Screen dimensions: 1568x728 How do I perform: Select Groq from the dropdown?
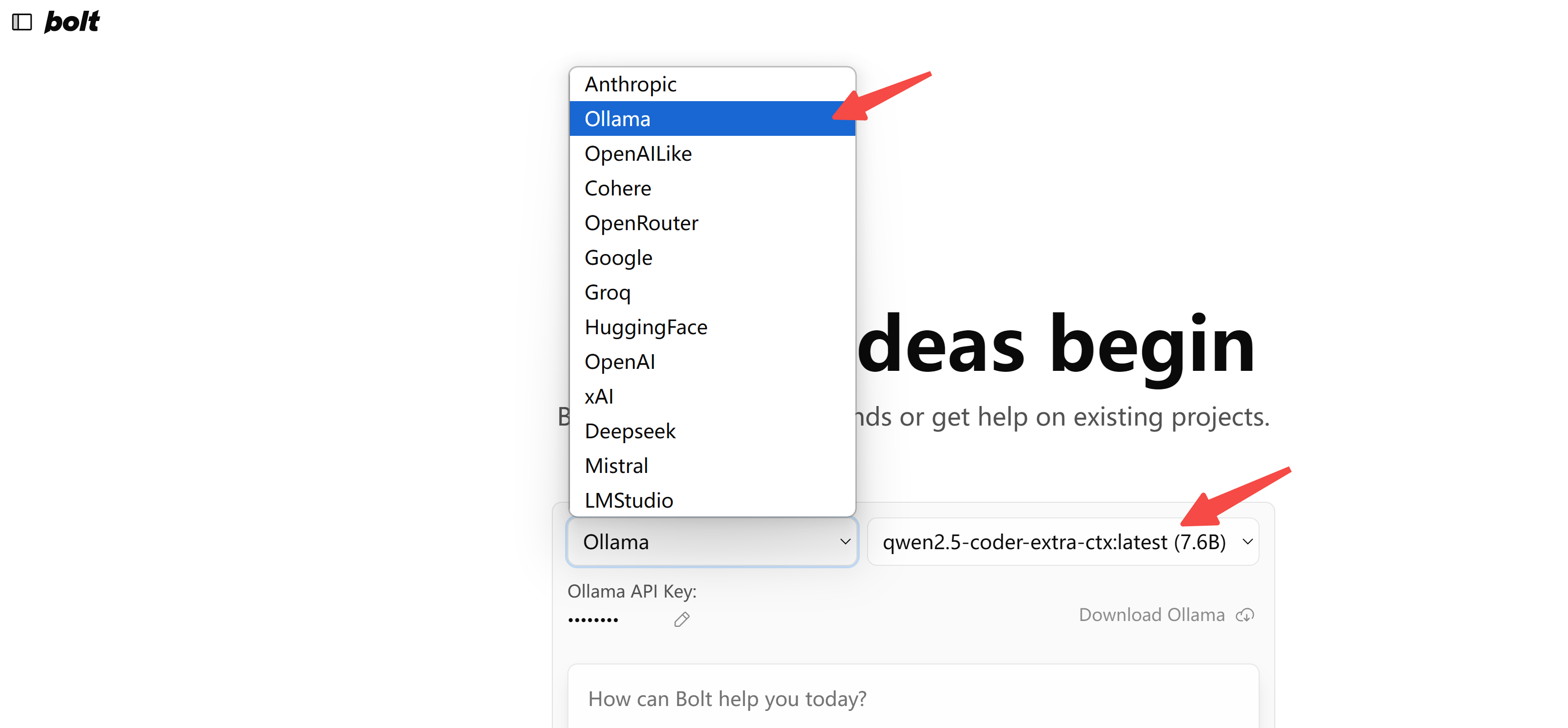[607, 292]
